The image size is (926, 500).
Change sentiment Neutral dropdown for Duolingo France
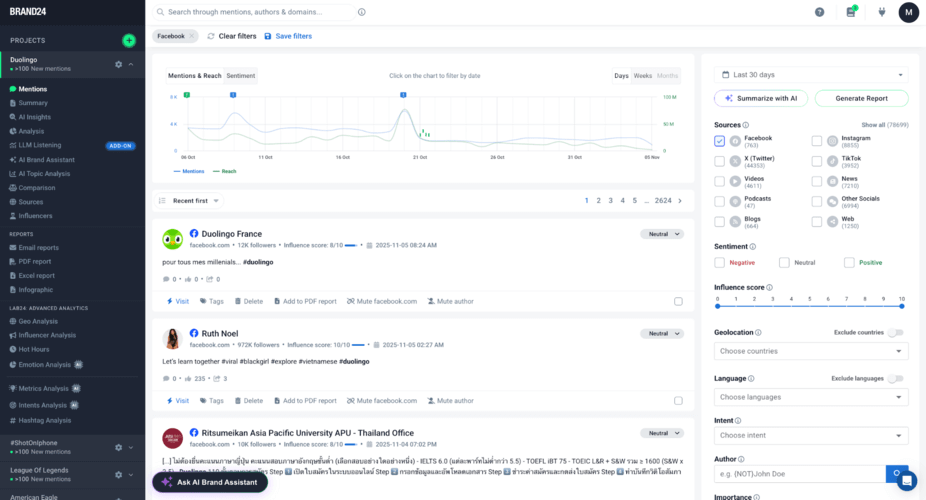662,234
